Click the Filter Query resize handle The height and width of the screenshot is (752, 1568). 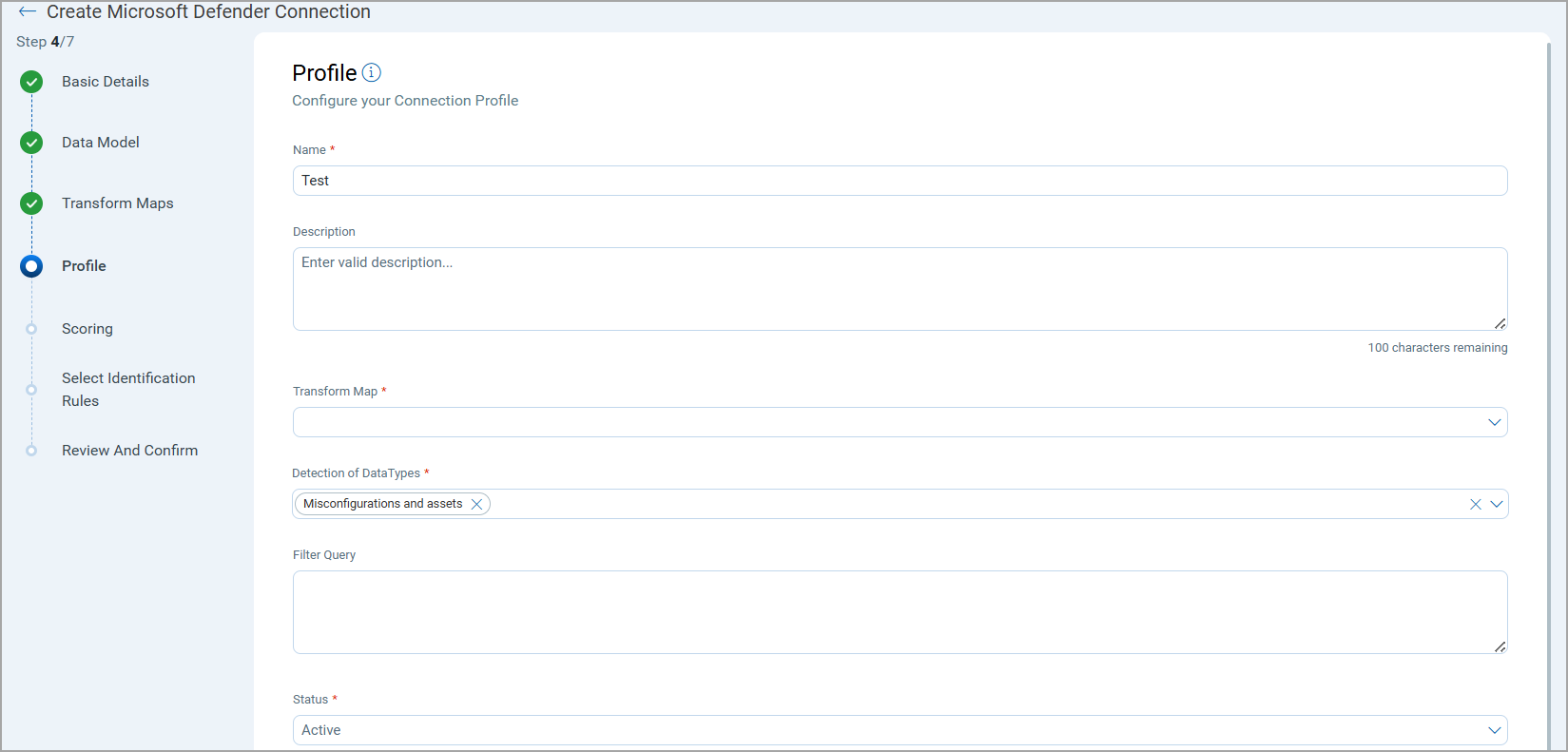tap(1500, 646)
